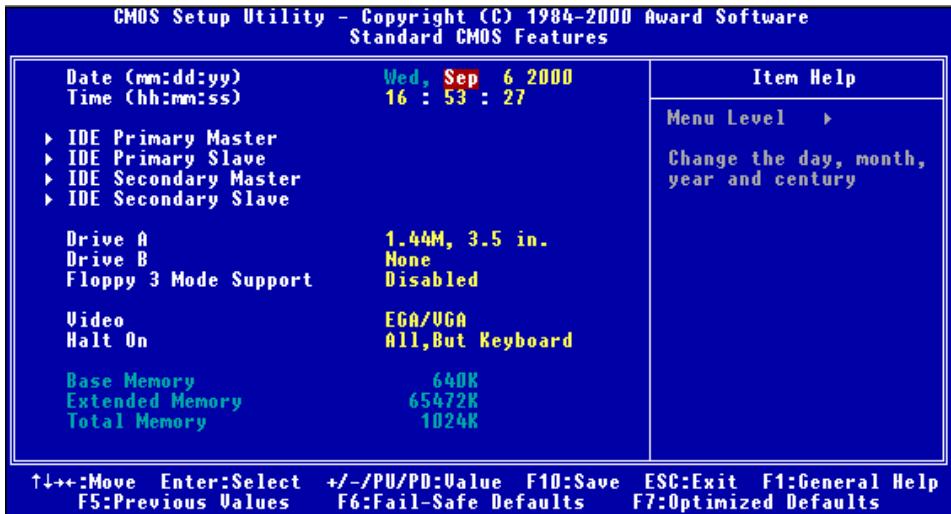The height and width of the screenshot is (514, 951).
Task: Click the F6:Fail-Safe Defaults hint
Action: [x=461, y=502]
